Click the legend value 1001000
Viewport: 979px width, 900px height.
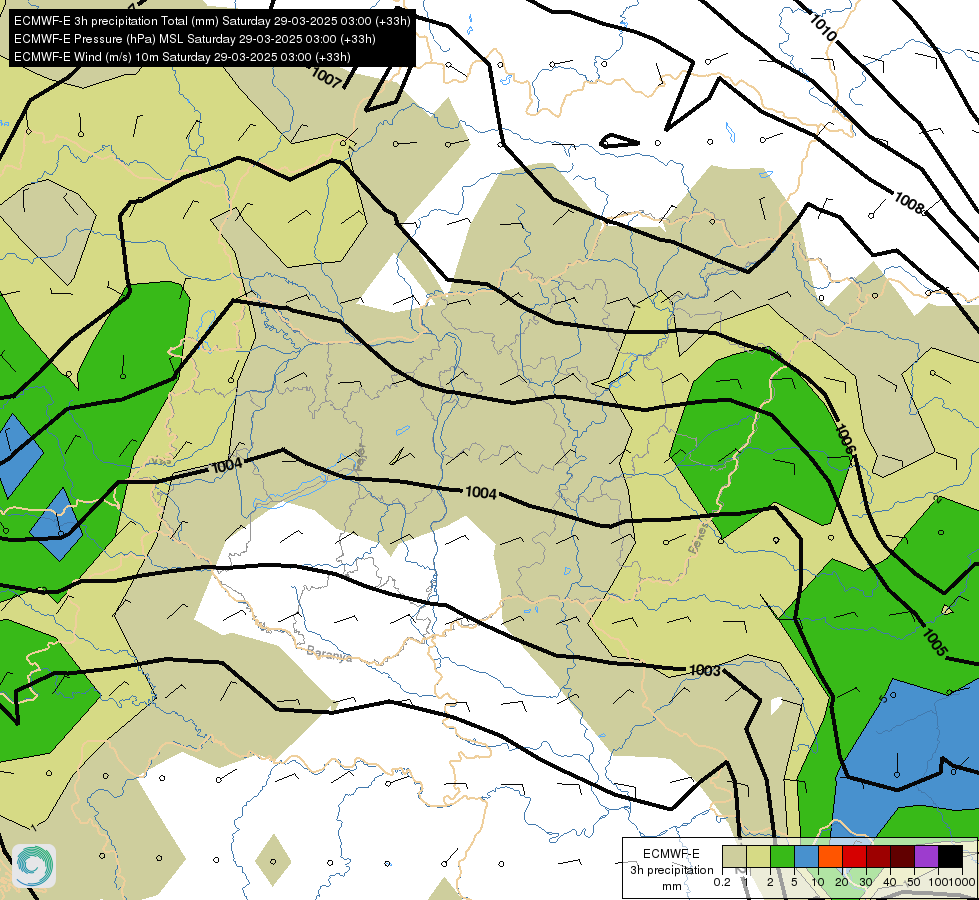951,882
